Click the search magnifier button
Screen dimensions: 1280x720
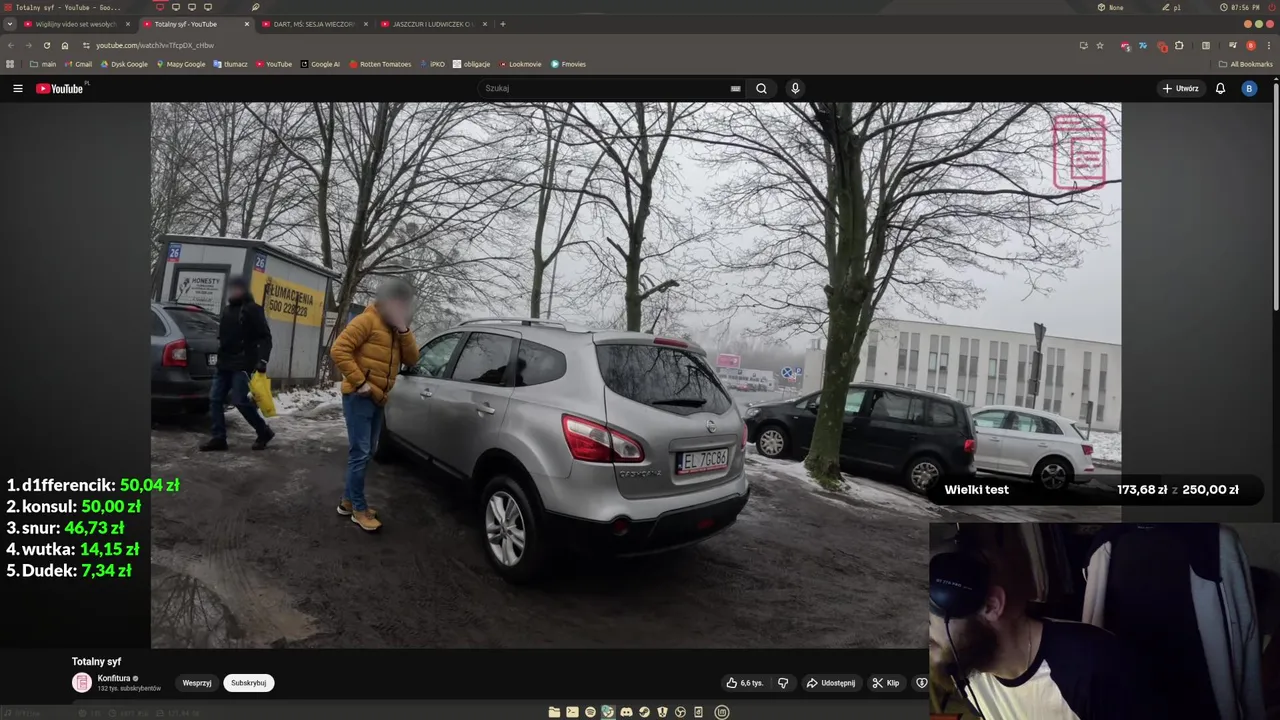(761, 88)
